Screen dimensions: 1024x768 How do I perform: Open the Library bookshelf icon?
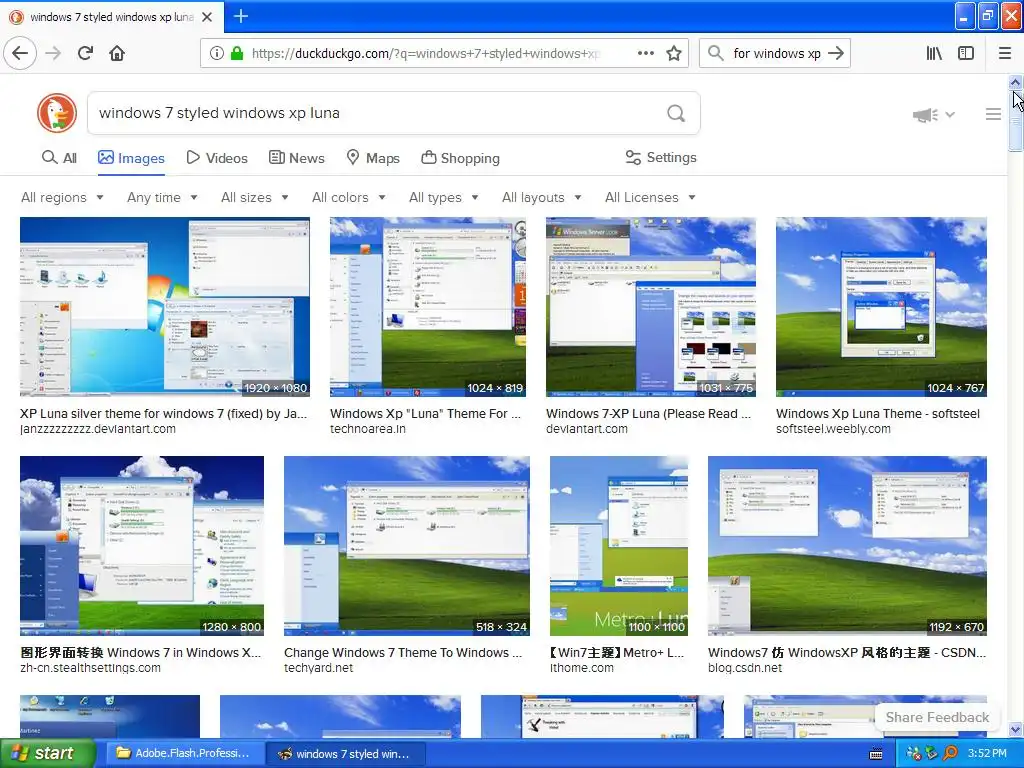point(934,53)
